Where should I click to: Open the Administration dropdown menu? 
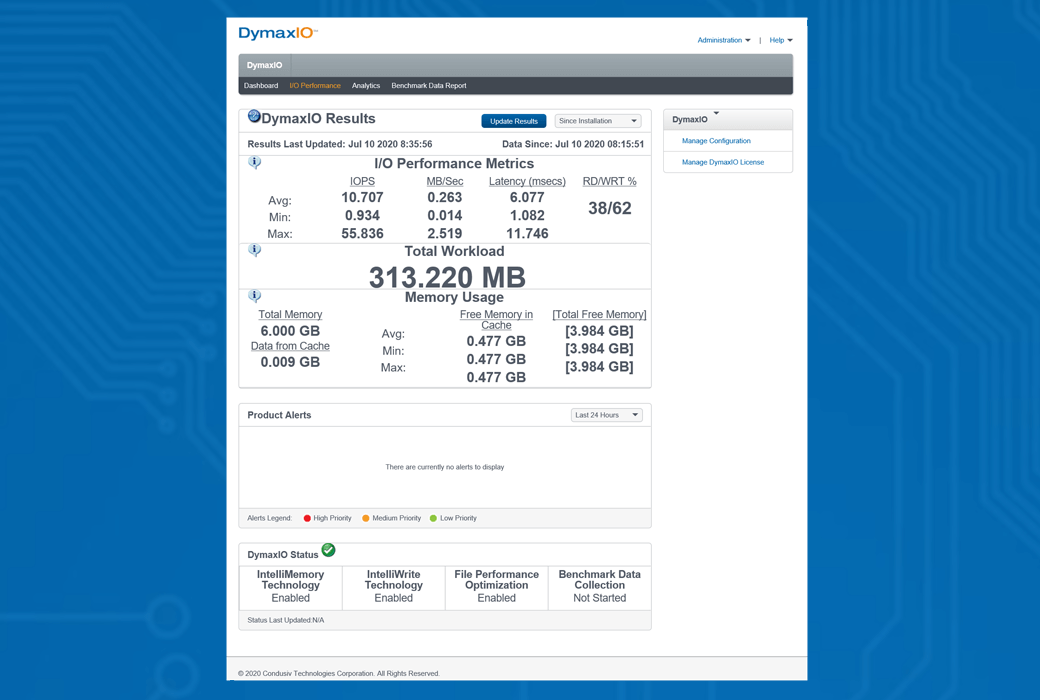[x=723, y=40]
